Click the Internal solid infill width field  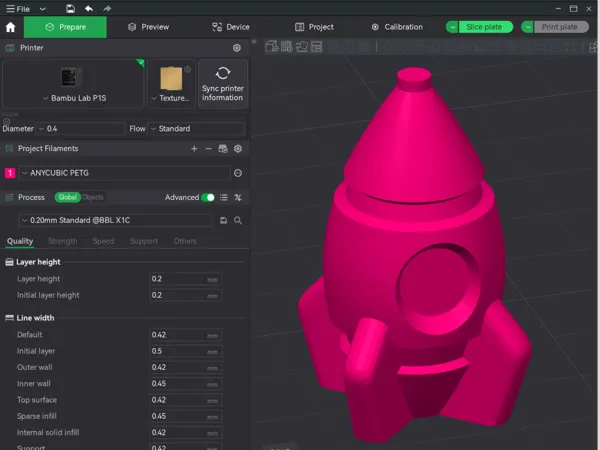185,433
